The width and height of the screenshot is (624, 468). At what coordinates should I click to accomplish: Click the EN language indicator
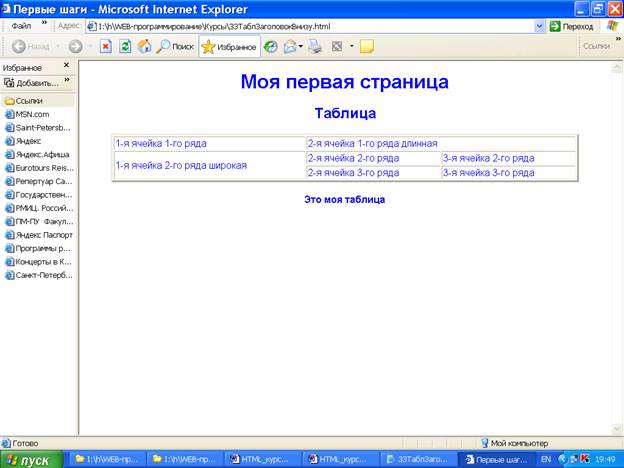coord(546,460)
